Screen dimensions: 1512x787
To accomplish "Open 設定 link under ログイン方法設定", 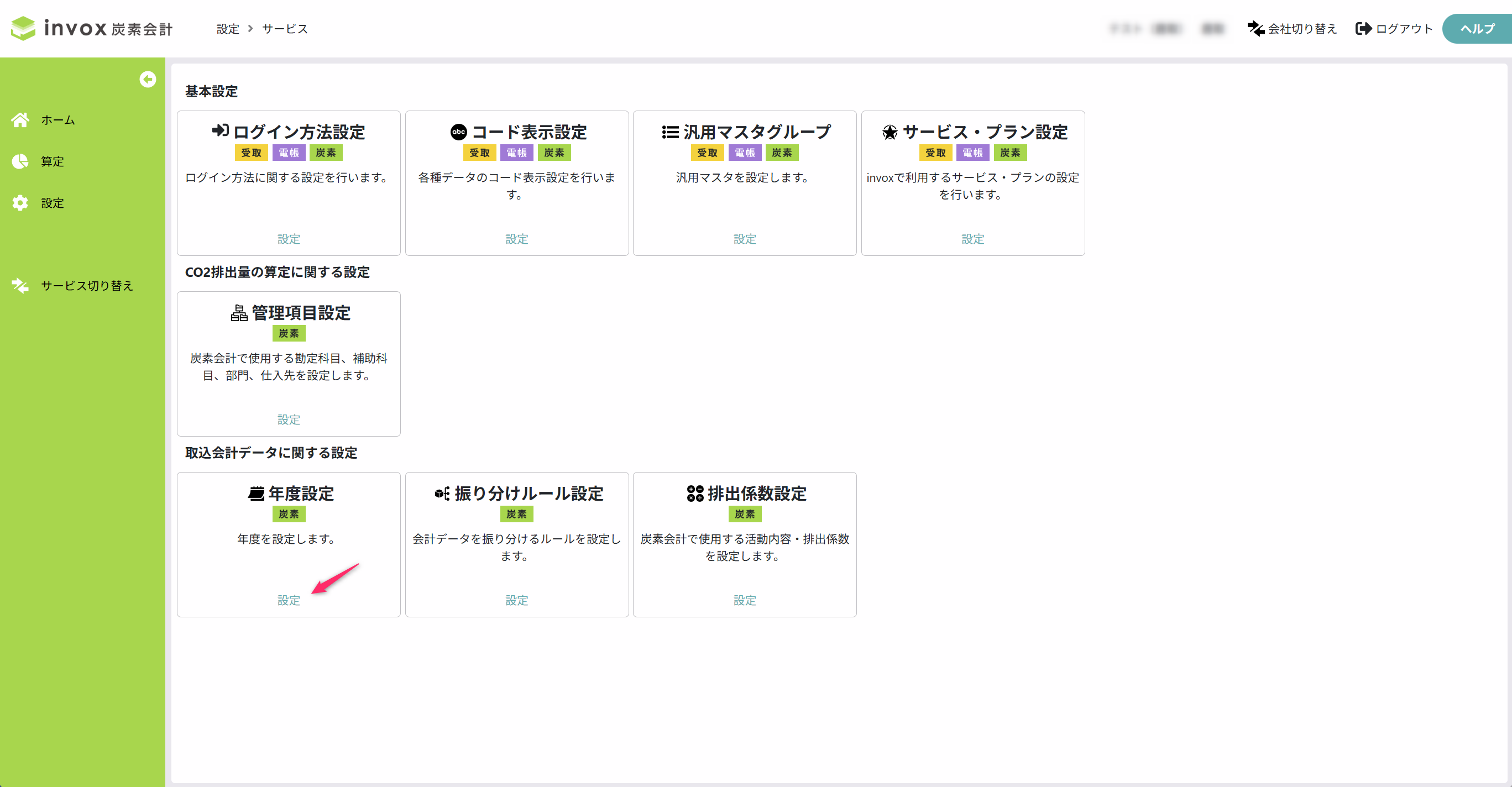I will (x=289, y=239).
